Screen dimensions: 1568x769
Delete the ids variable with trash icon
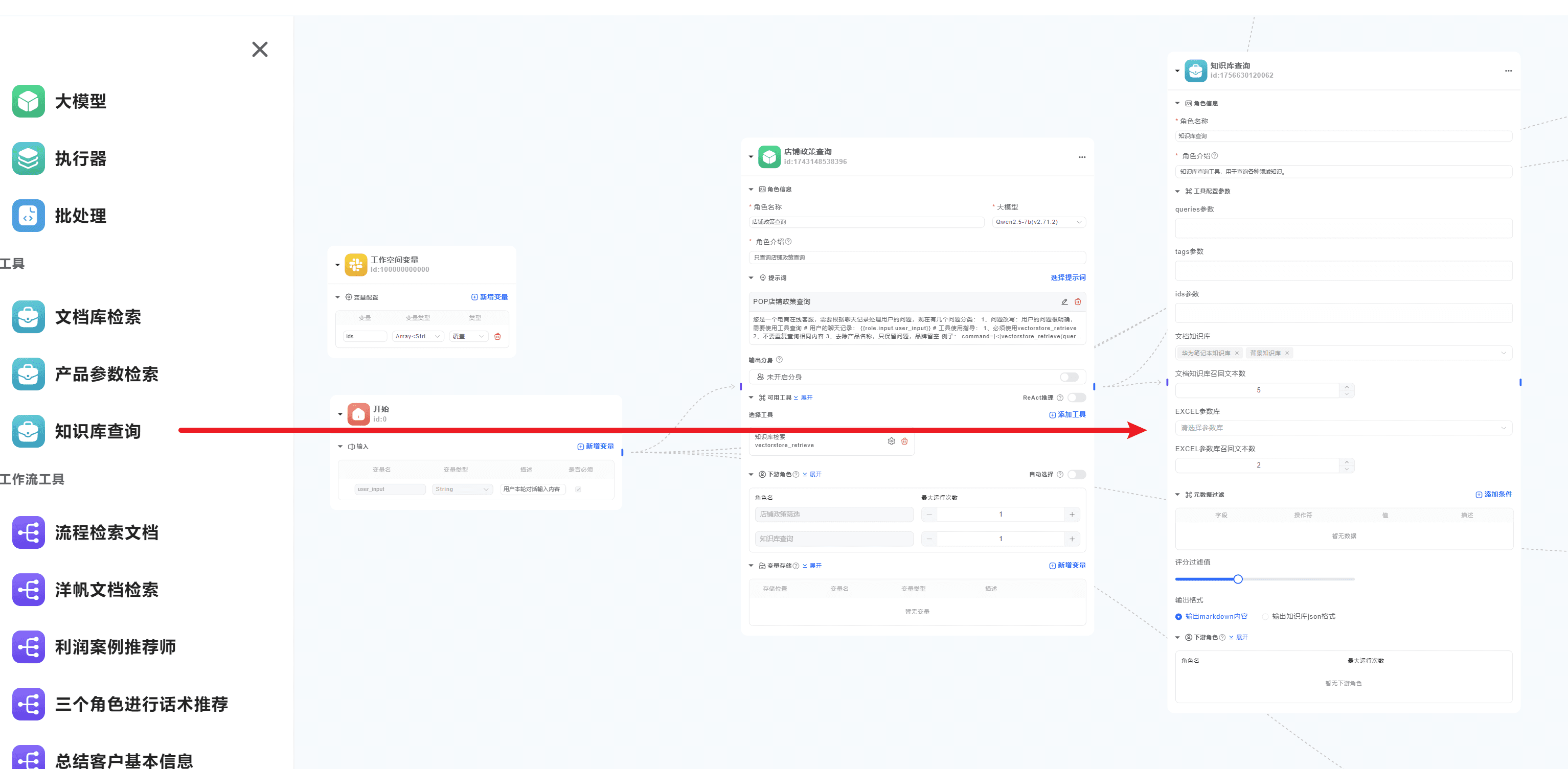(x=497, y=336)
